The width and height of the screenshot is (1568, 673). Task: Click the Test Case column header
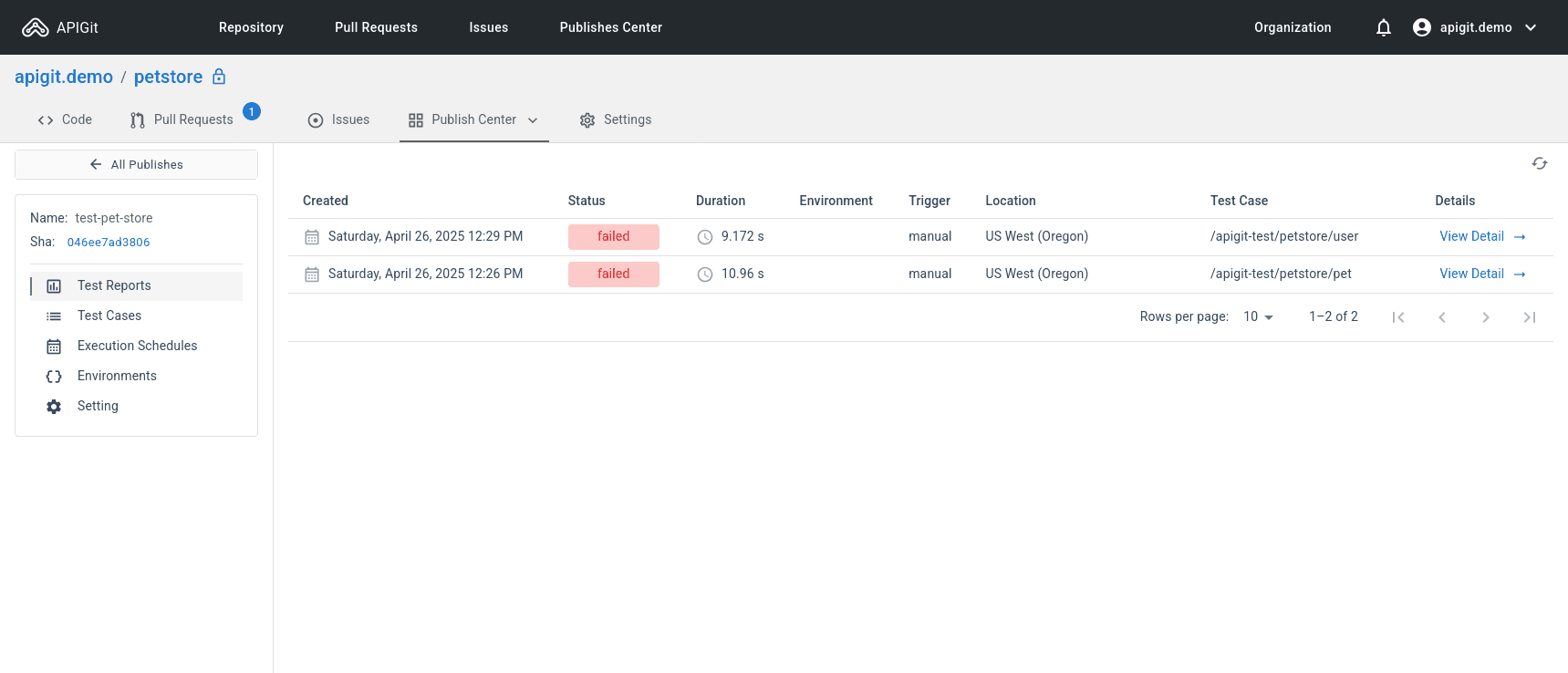[x=1239, y=201]
